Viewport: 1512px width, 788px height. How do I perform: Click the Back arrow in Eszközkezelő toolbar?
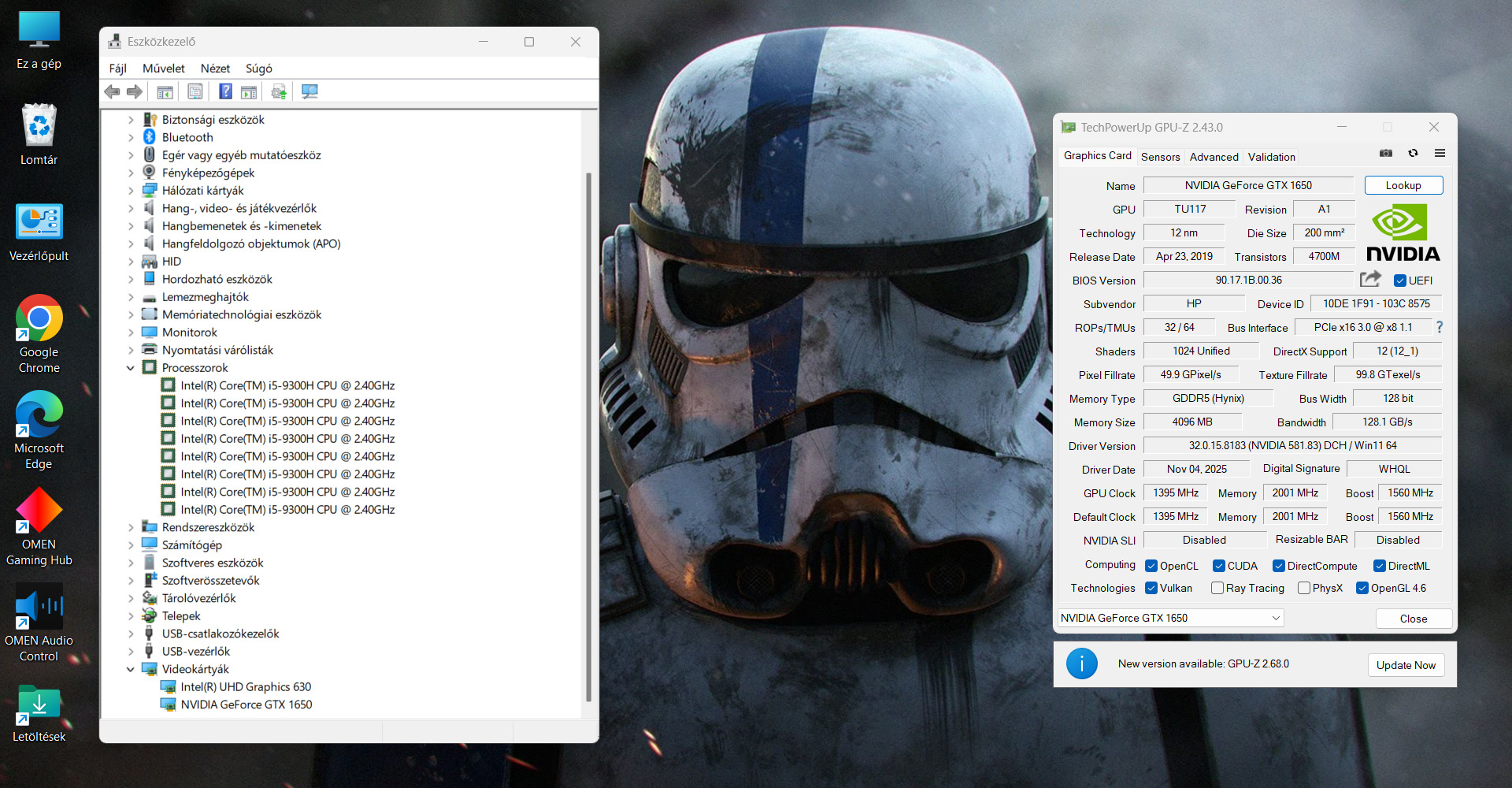pos(112,92)
